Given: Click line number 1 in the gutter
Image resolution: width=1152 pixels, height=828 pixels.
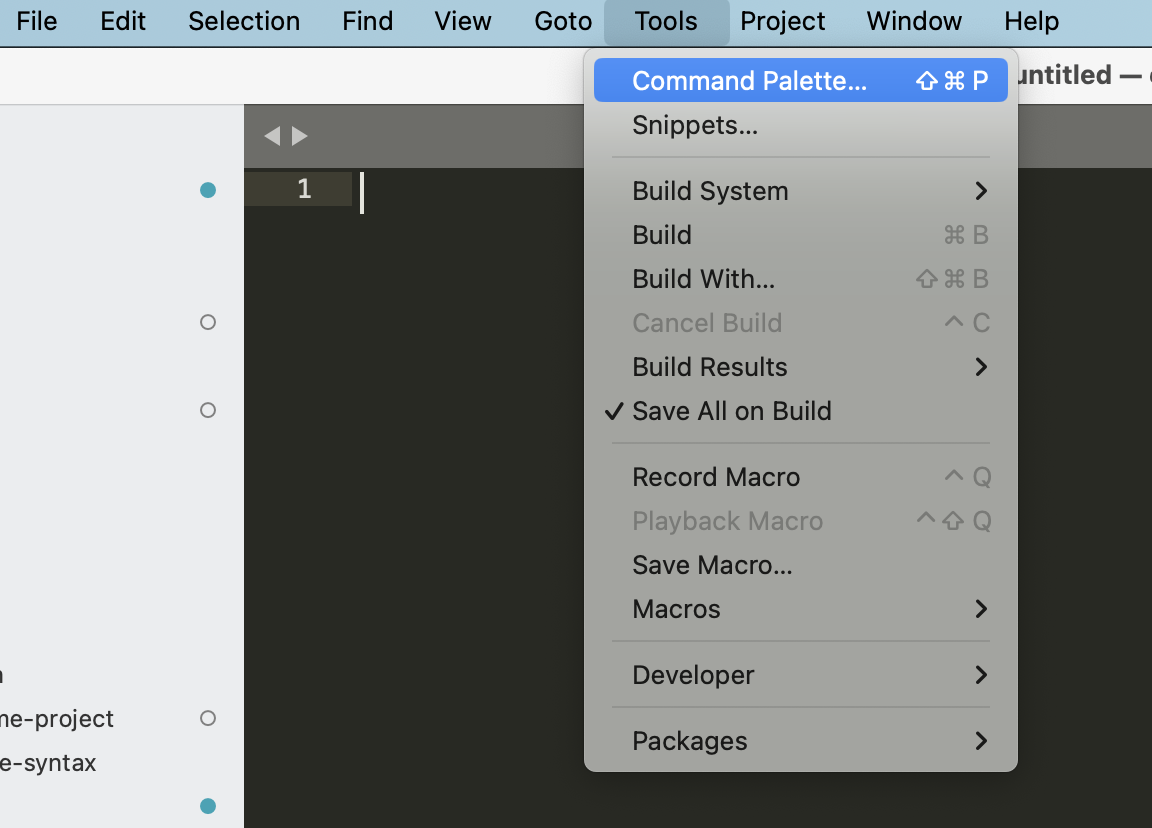Looking at the screenshot, I should pyautogui.click(x=304, y=189).
